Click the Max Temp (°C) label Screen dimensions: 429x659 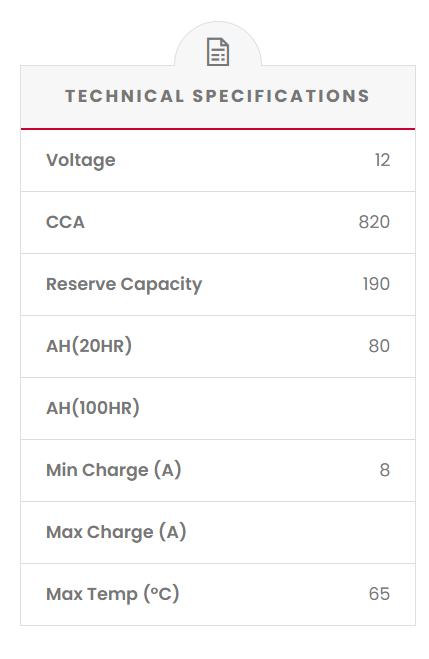(x=113, y=594)
